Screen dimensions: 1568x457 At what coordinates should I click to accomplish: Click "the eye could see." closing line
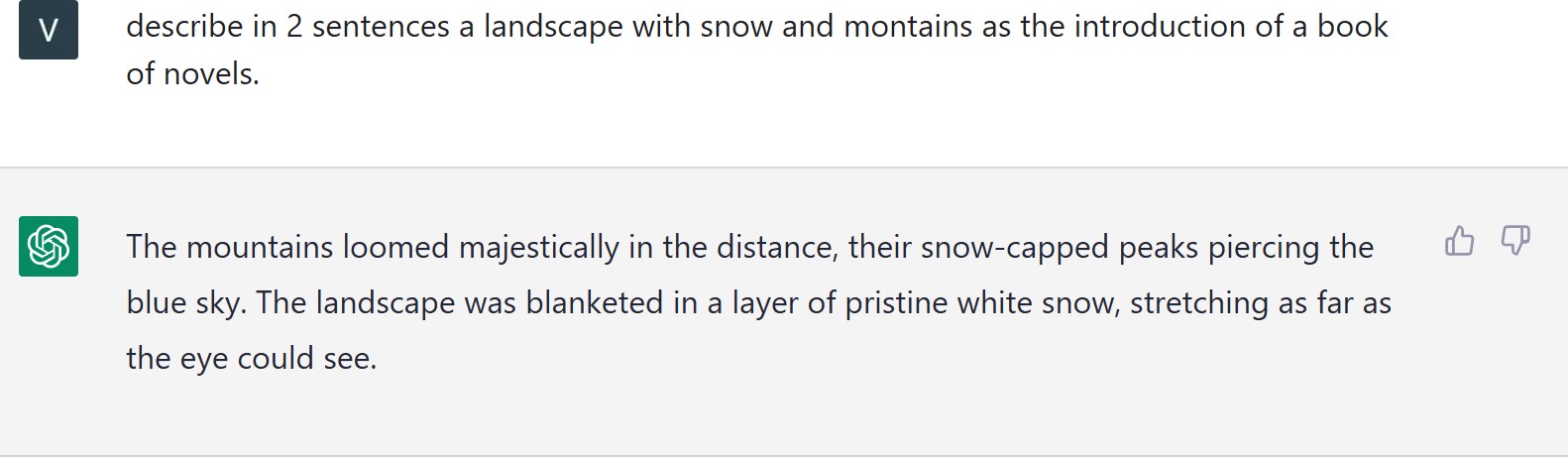252,359
